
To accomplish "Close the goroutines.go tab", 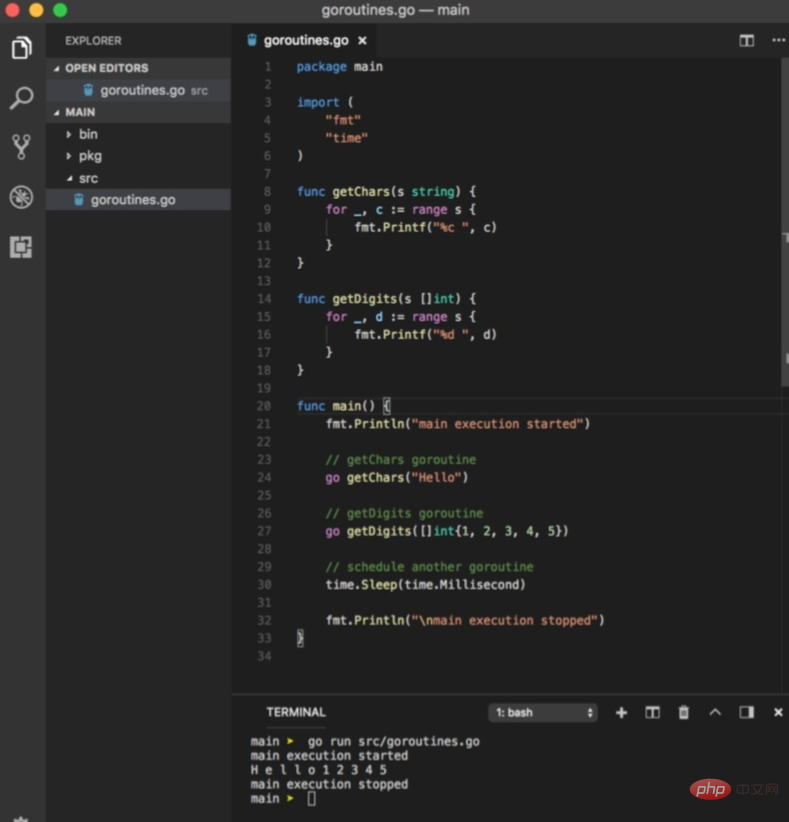I will (362, 41).
